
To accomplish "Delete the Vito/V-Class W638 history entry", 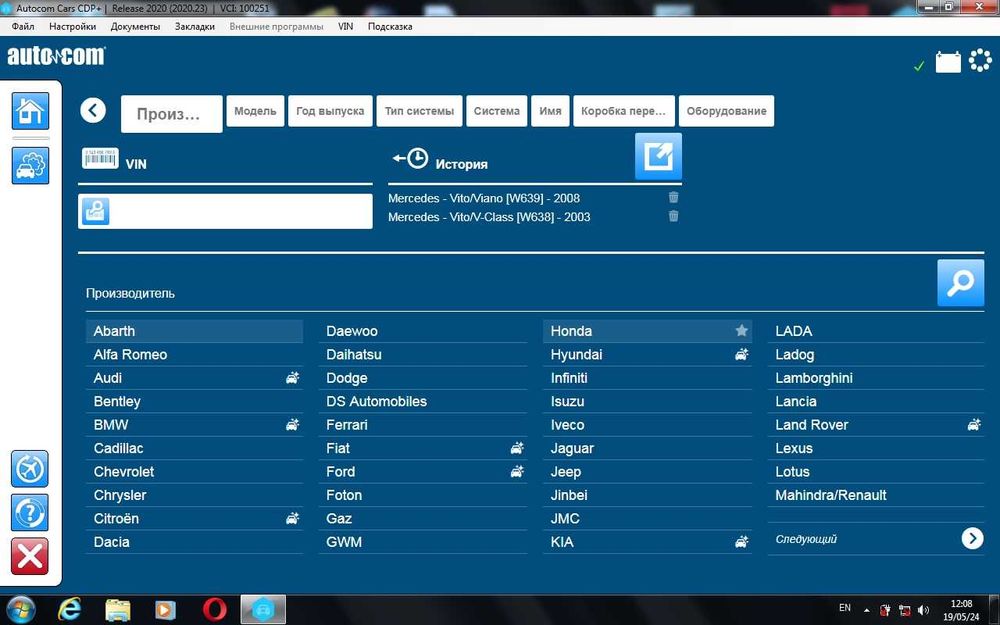I will click(x=673, y=216).
